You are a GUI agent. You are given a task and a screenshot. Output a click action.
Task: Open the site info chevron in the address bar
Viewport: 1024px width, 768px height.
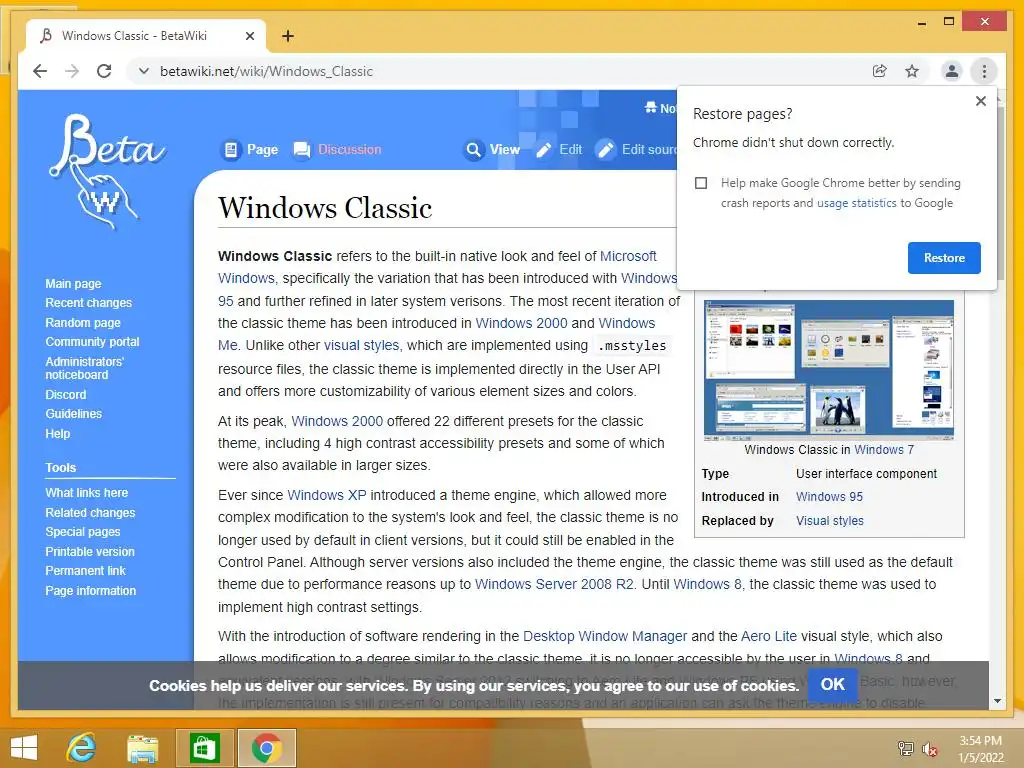click(x=144, y=71)
